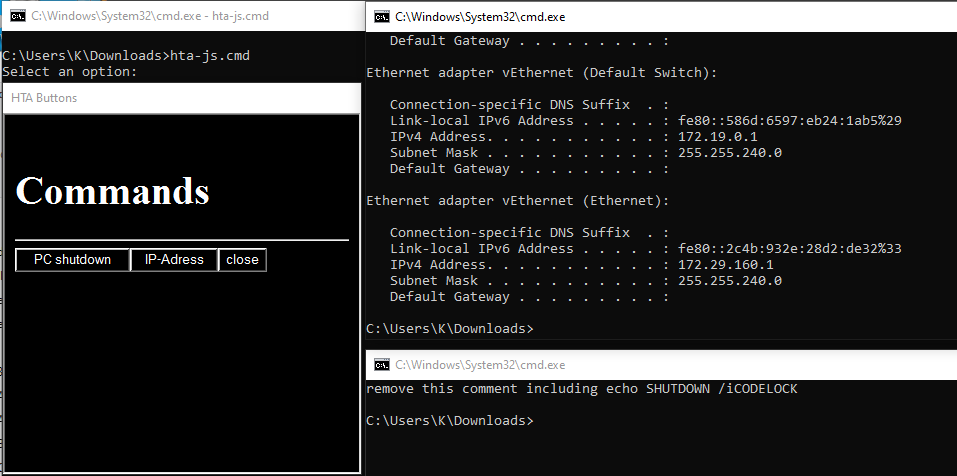The height and width of the screenshot is (476, 957).
Task: Click prompt in the SHUTDOWN echo window
Action: 450,421
